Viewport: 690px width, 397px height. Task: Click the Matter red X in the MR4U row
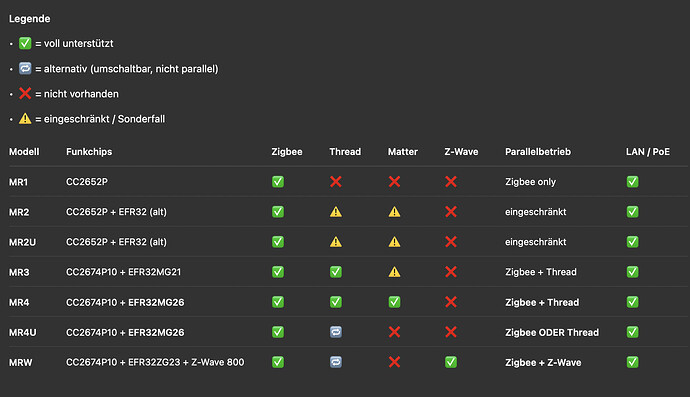pos(394,332)
